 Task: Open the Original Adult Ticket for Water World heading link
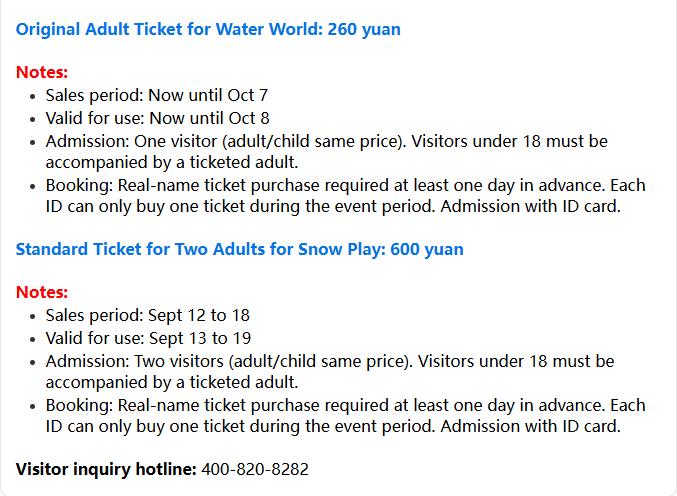click(208, 29)
